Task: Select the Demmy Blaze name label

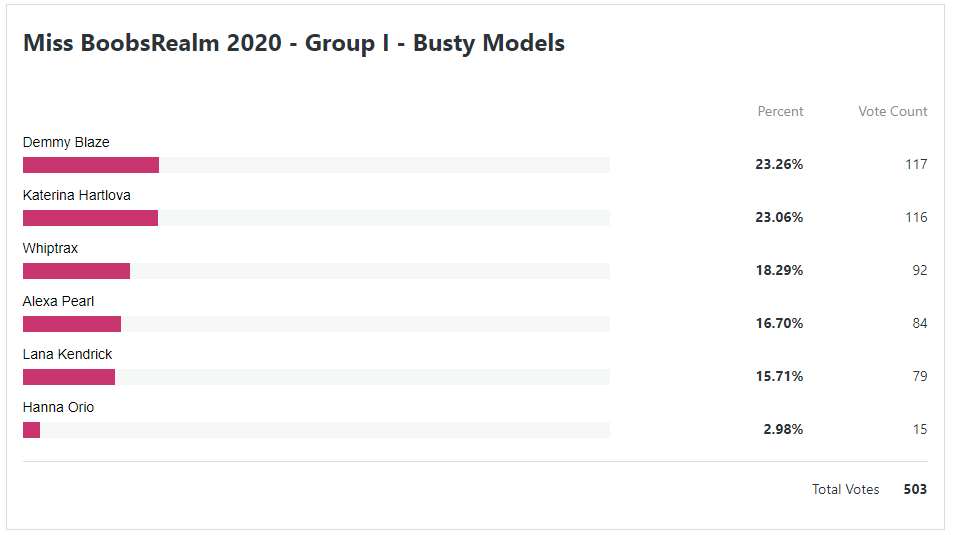Action: pos(66,143)
